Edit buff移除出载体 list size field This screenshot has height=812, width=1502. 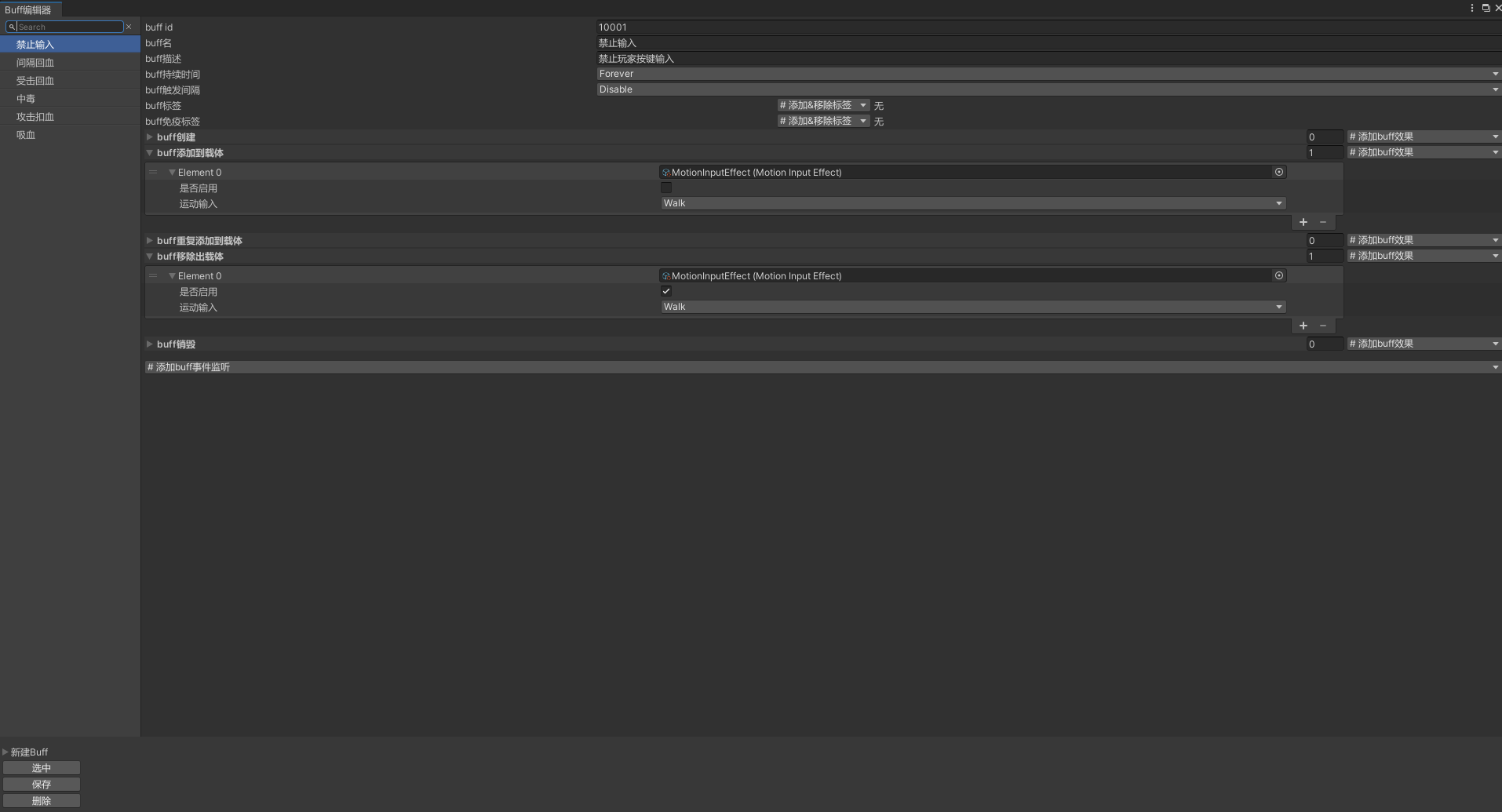tap(1325, 256)
